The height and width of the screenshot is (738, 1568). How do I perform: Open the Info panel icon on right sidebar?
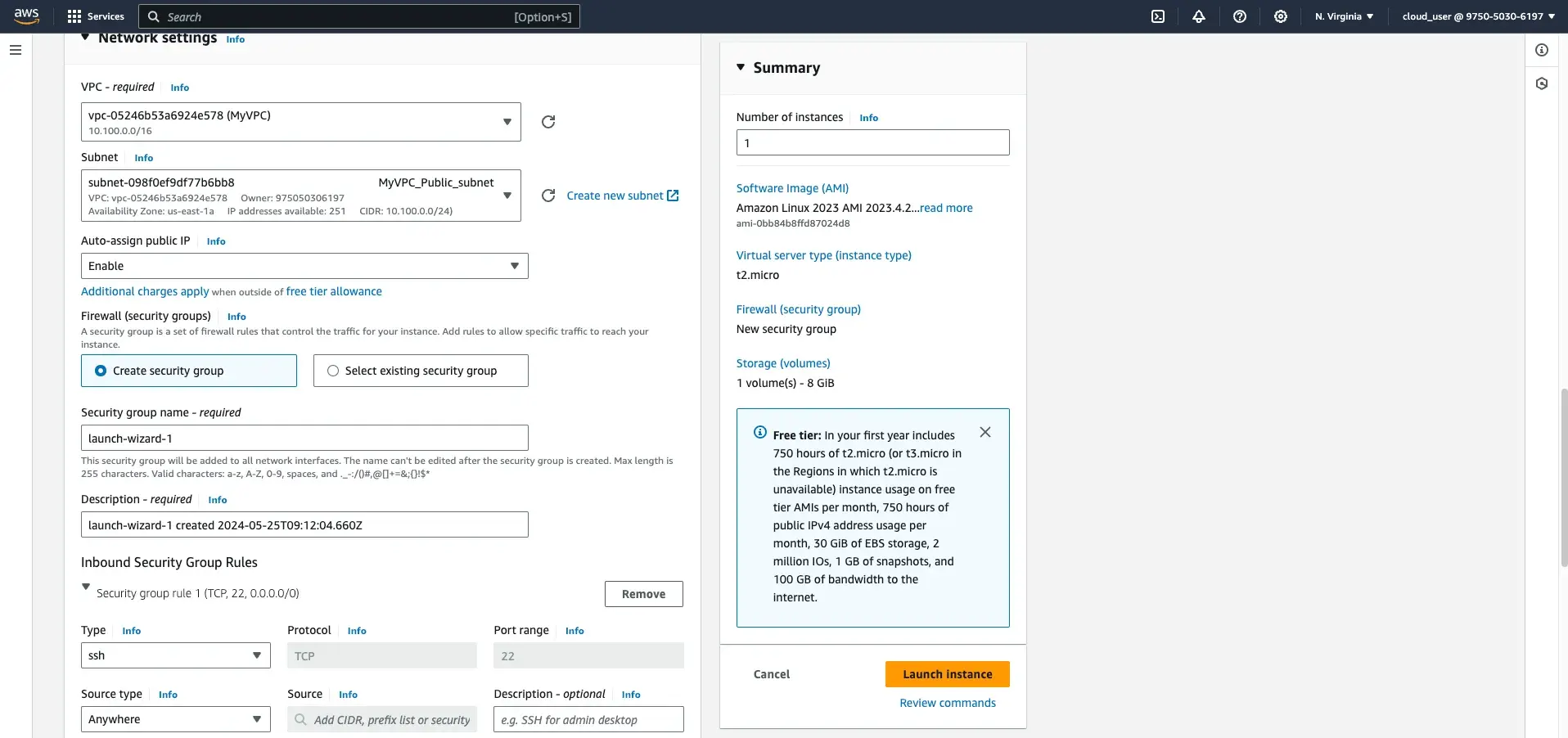pyautogui.click(x=1542, y=49)
